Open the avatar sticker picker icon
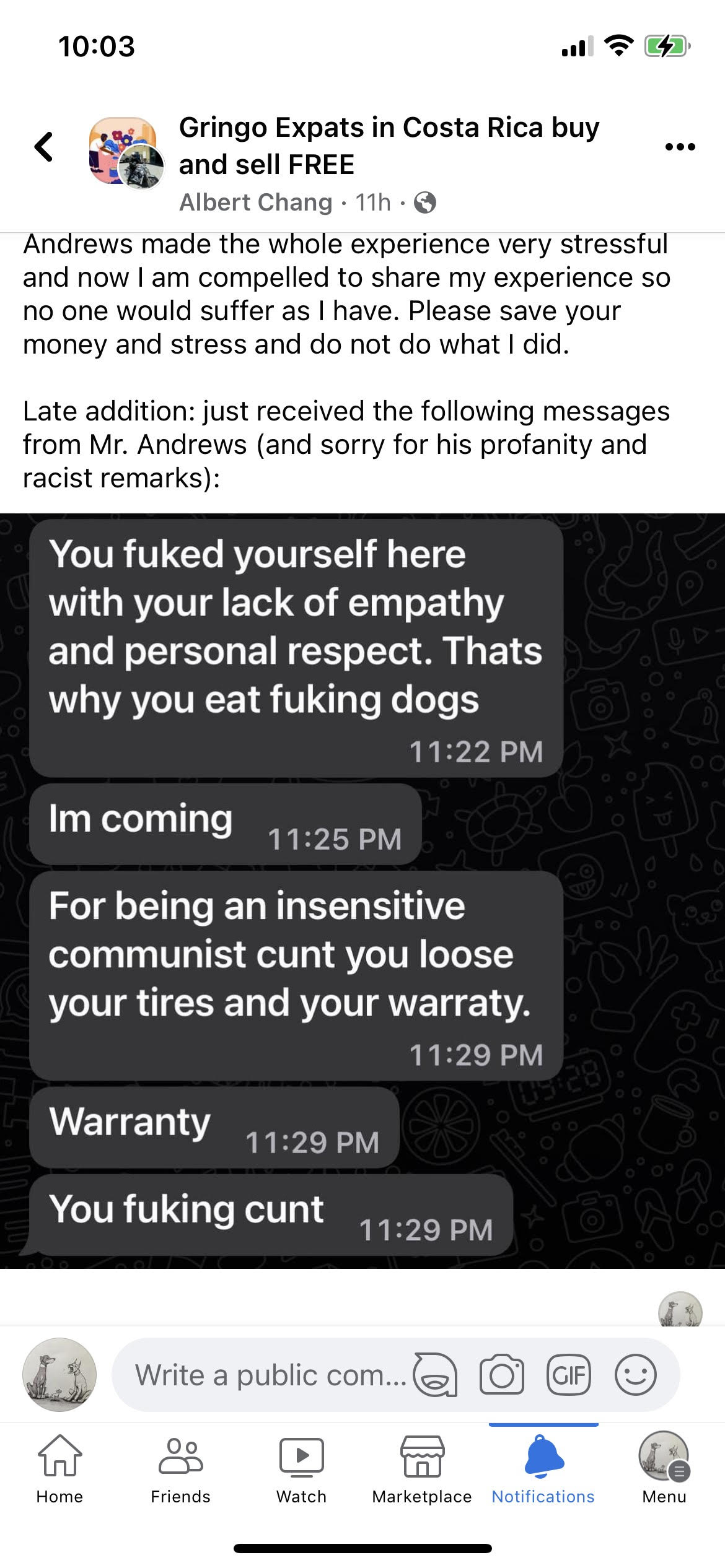 click(436, 1375)
